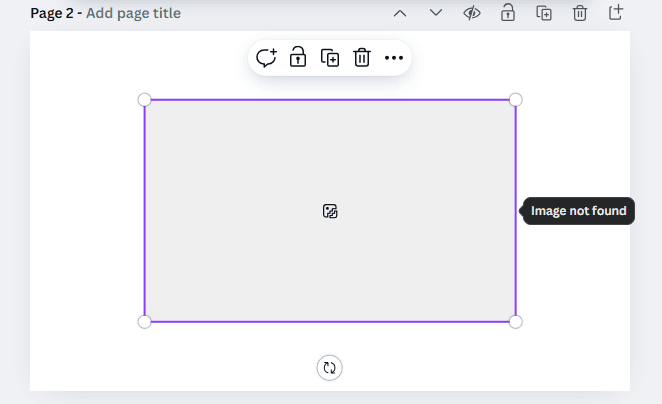Lock the selected element in the floating toolbar
Screen dimensions: 662x404
tap(298, 58)
